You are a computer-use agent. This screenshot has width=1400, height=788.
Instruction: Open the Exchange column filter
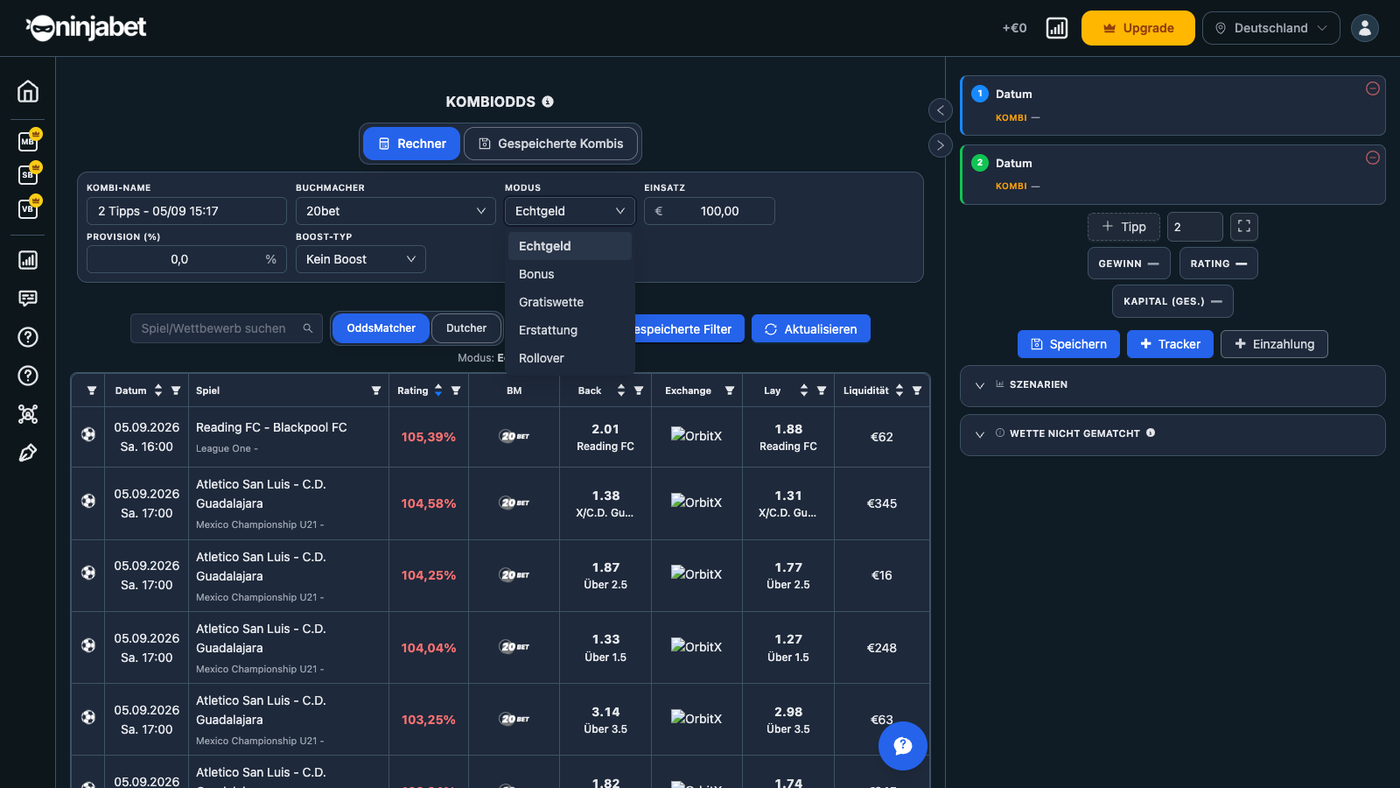[730, 391]
